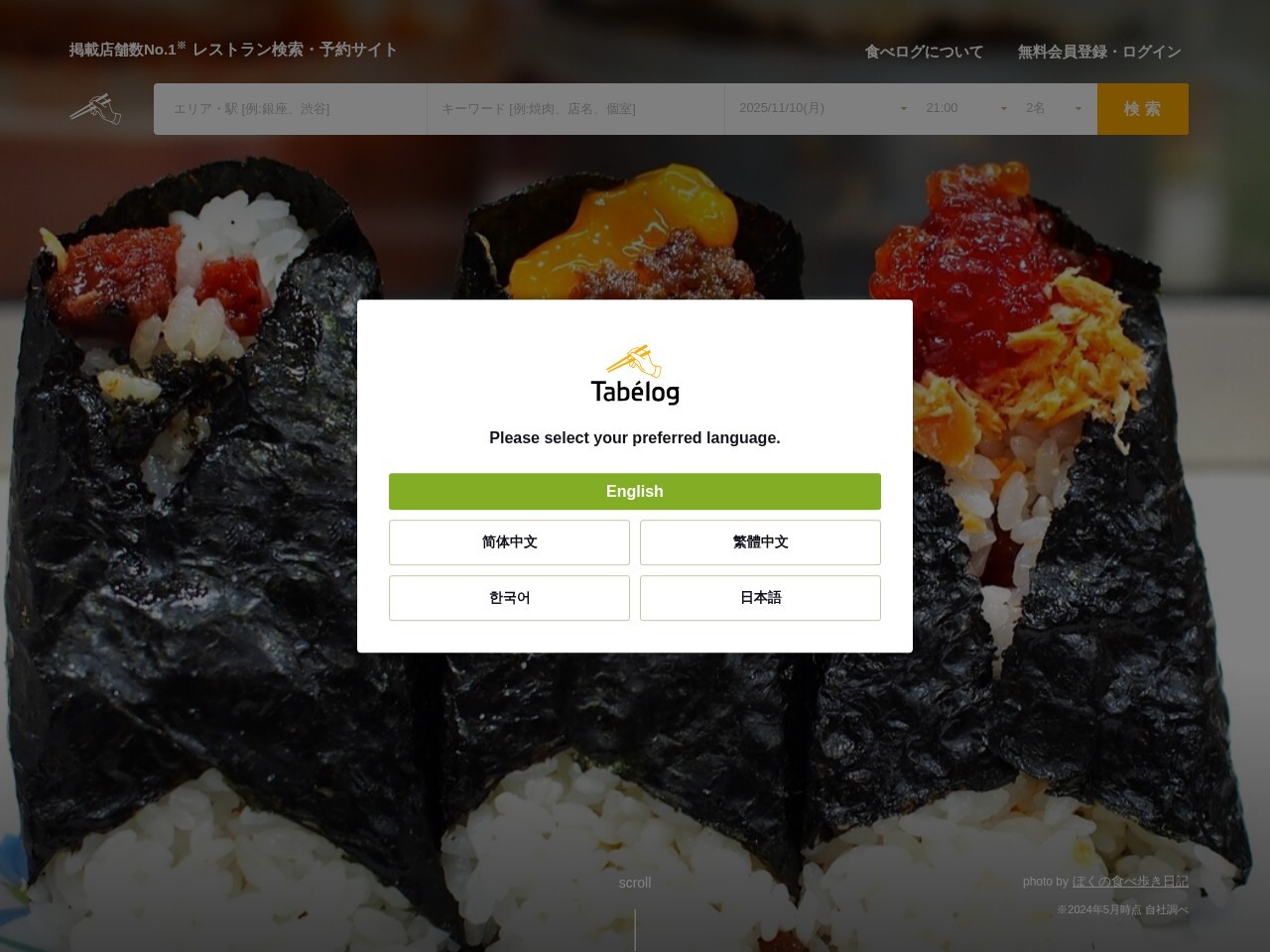1270x952 pixels.
Task: Click the party size dropdown arrow
Action: (x=1079, y=109)
